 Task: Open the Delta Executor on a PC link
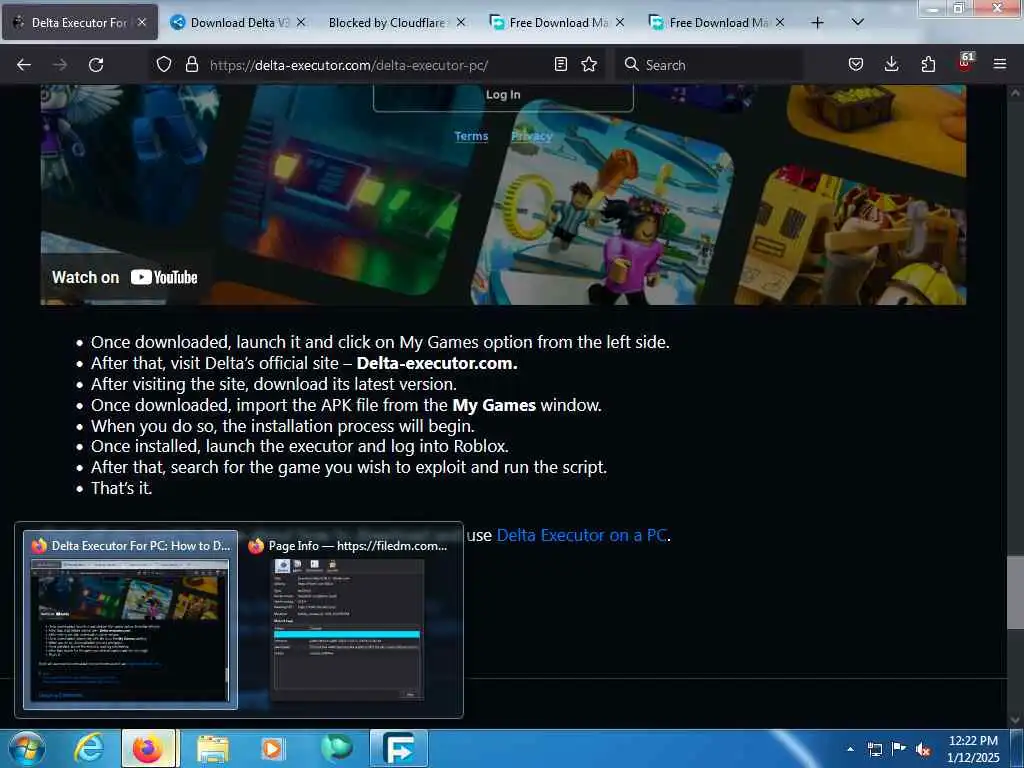click(x=582, y=536)
